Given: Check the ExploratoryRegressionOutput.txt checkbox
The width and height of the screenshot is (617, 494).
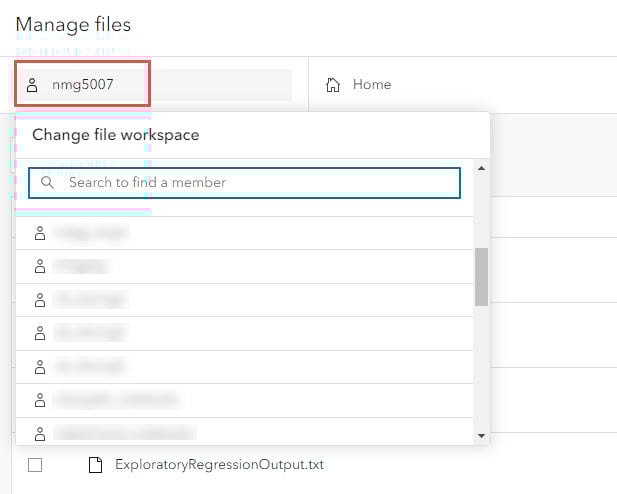Looking at the screenshot, I should click(x=35, y=465).
